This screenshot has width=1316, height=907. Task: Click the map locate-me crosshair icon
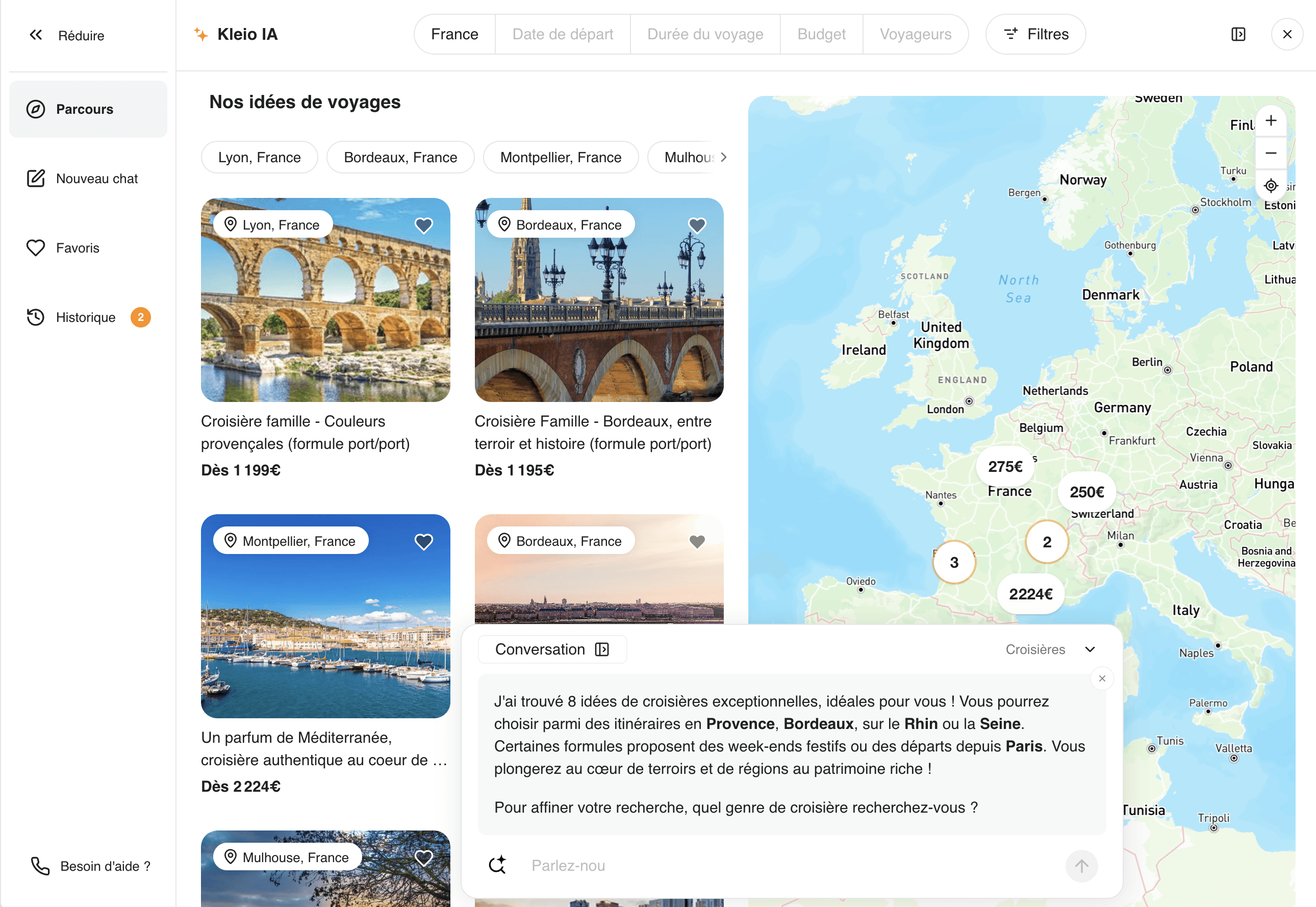[x=1271, y=186]
